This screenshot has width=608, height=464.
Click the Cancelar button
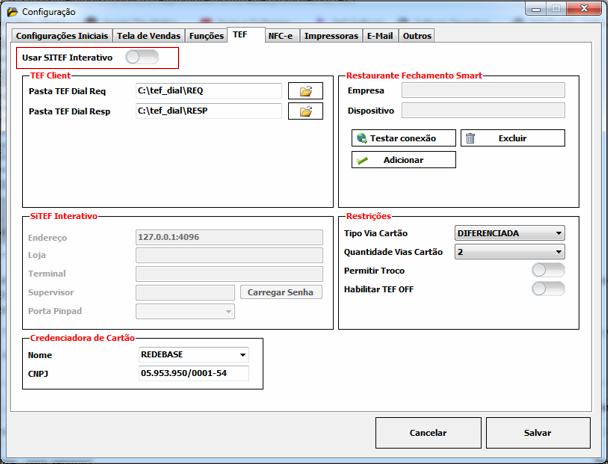click(428, 433)
